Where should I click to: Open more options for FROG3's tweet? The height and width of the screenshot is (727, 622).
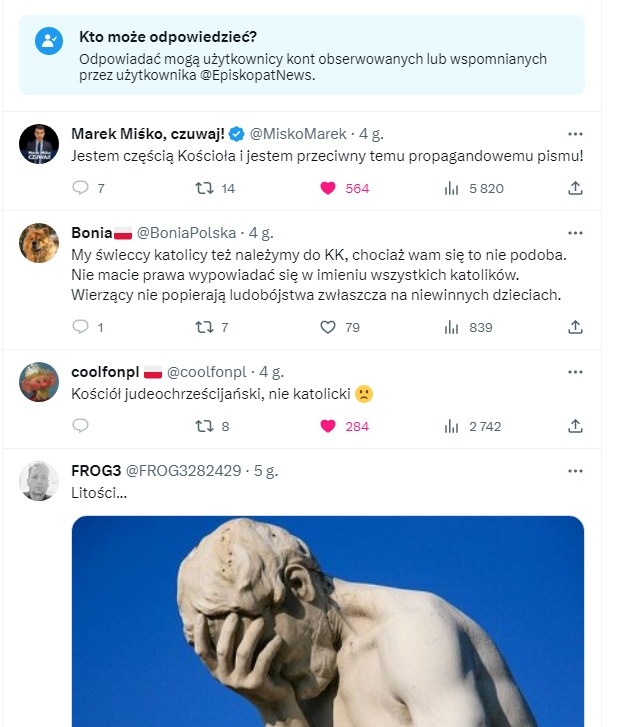click(x=575, y=471)
